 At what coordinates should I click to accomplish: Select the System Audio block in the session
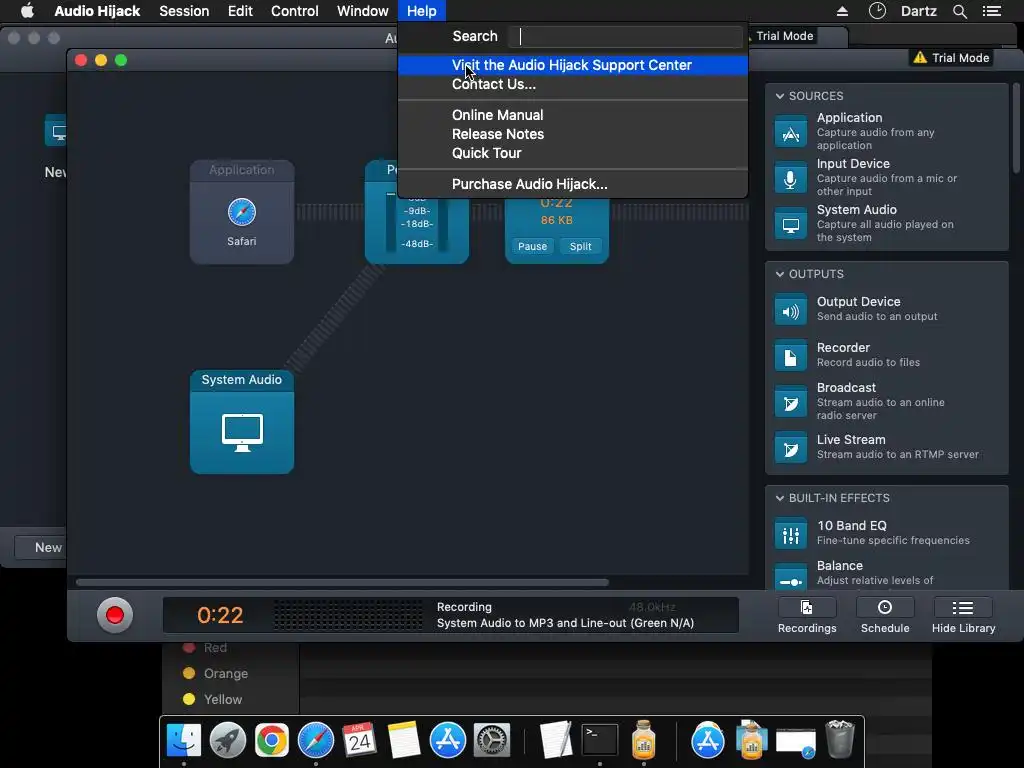(x=242, y=422)
